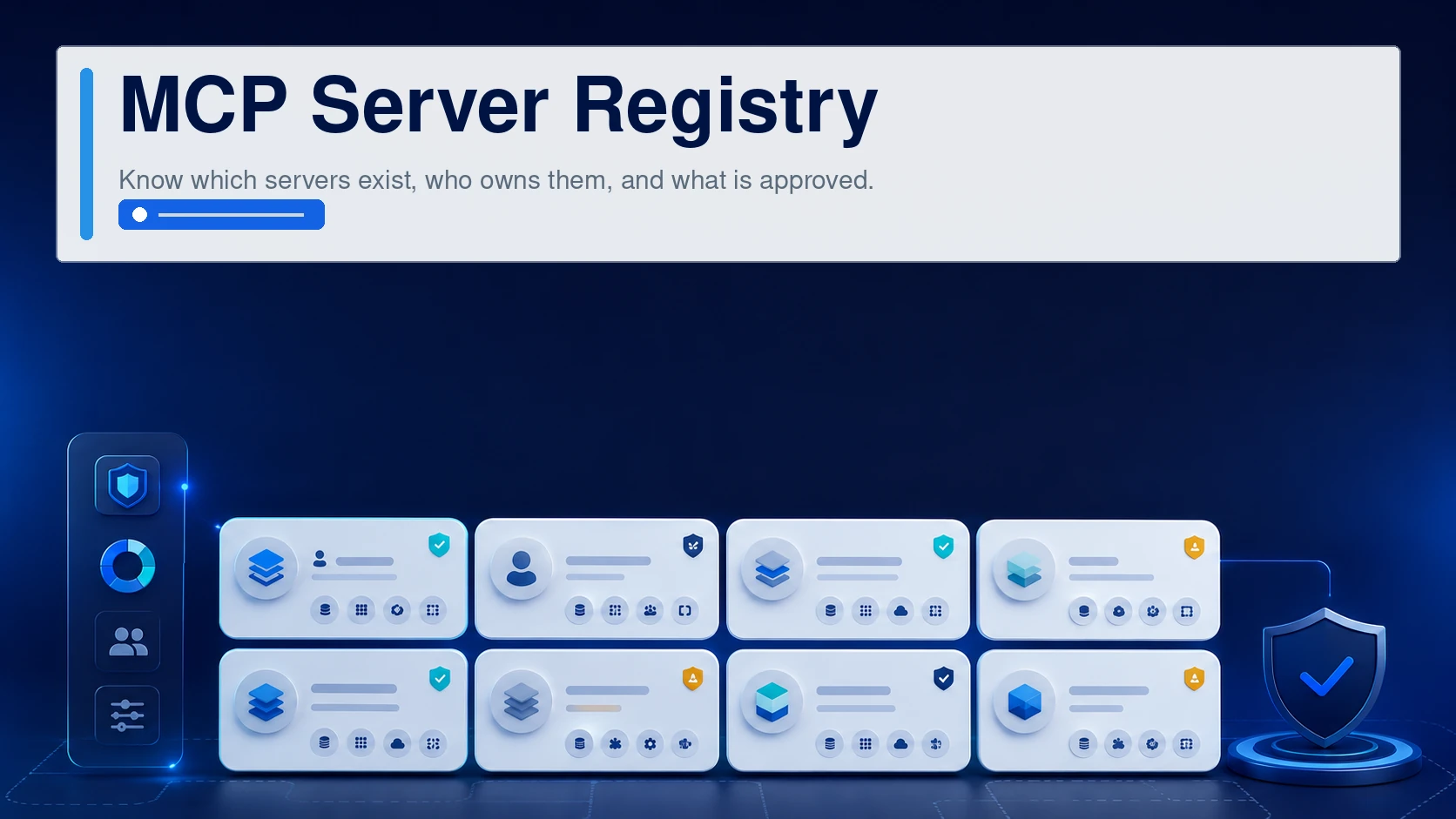Click the small person icon beside card title

[x=320, y=559]
